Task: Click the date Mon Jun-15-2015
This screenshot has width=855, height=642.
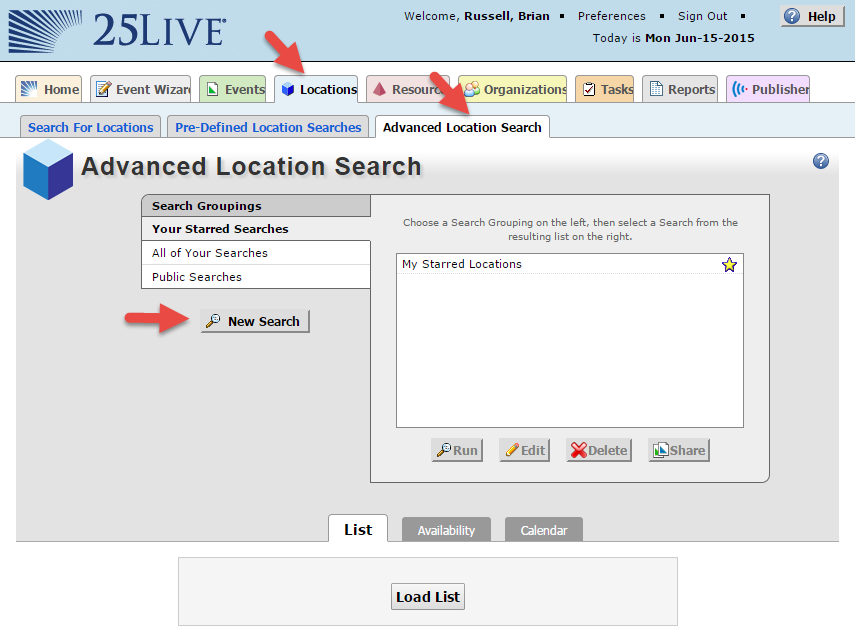Action: (700, 38)
